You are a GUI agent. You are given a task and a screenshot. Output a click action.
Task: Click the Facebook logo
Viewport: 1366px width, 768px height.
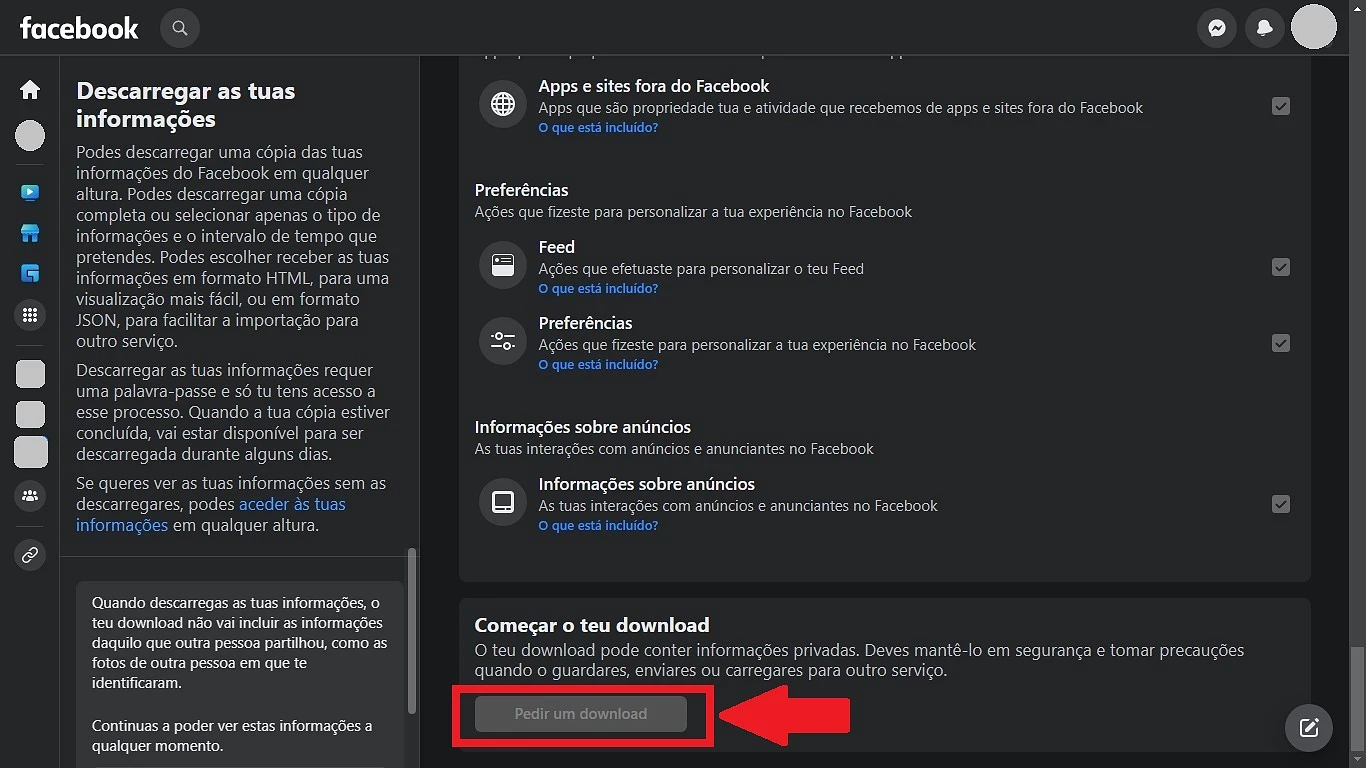point(79,28)
